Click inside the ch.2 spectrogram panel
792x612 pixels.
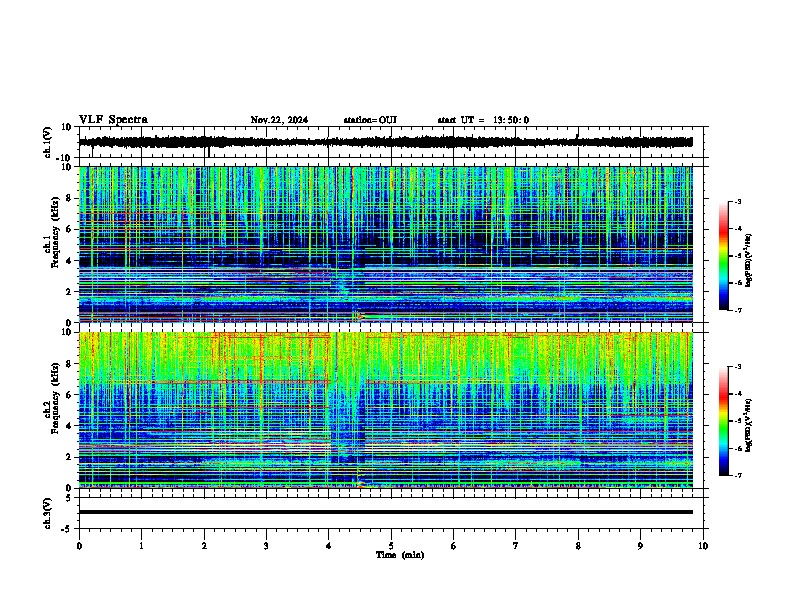385,410
